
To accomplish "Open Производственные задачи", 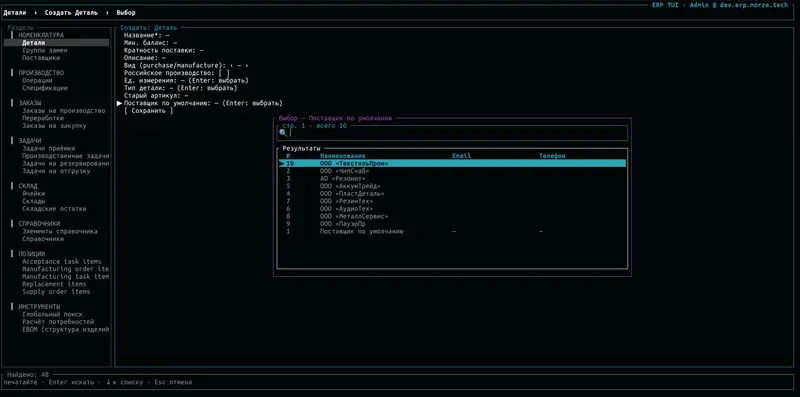I will [65, 156].
